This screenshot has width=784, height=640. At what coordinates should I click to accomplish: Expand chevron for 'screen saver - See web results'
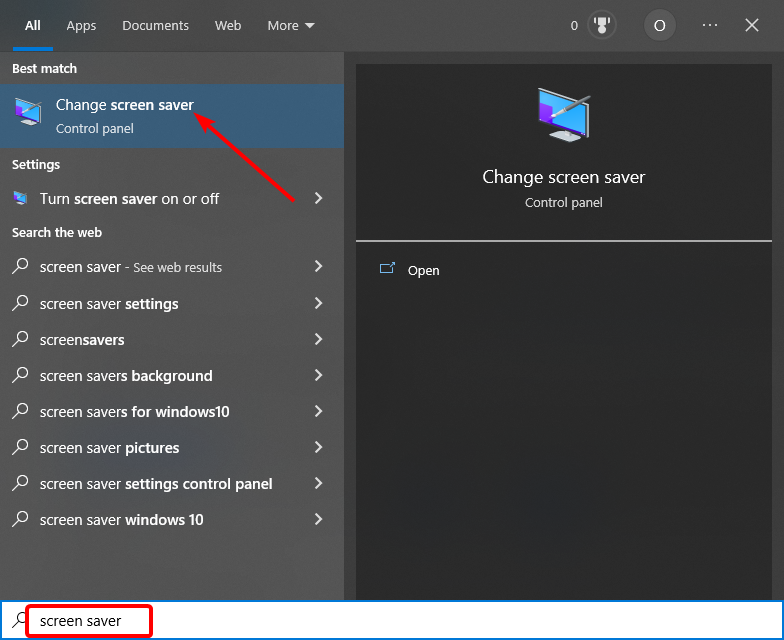pos(318,266)
